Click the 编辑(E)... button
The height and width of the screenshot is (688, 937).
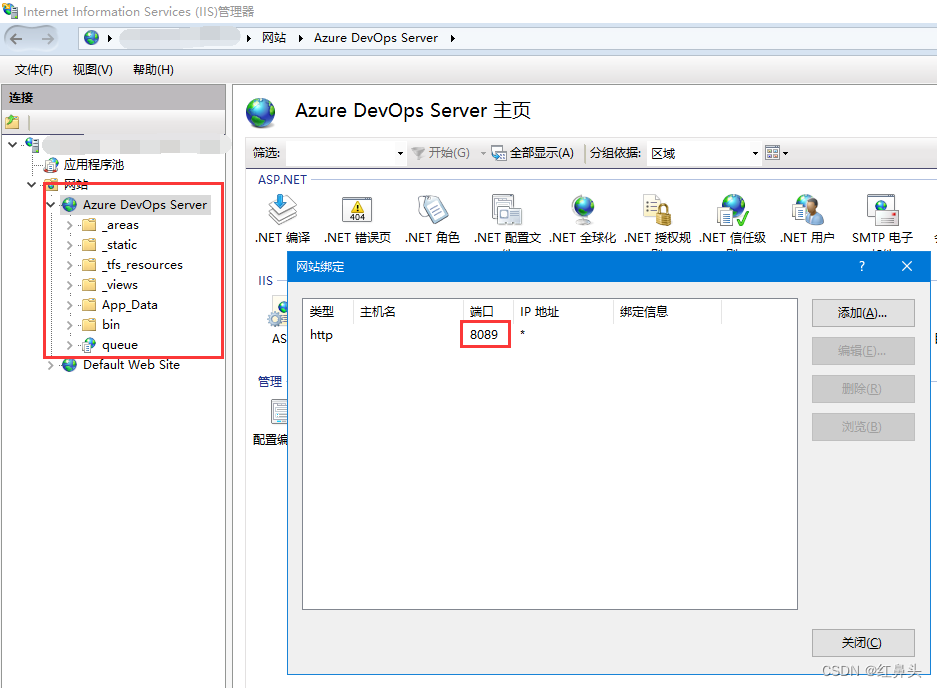click(x=863, y=351)
